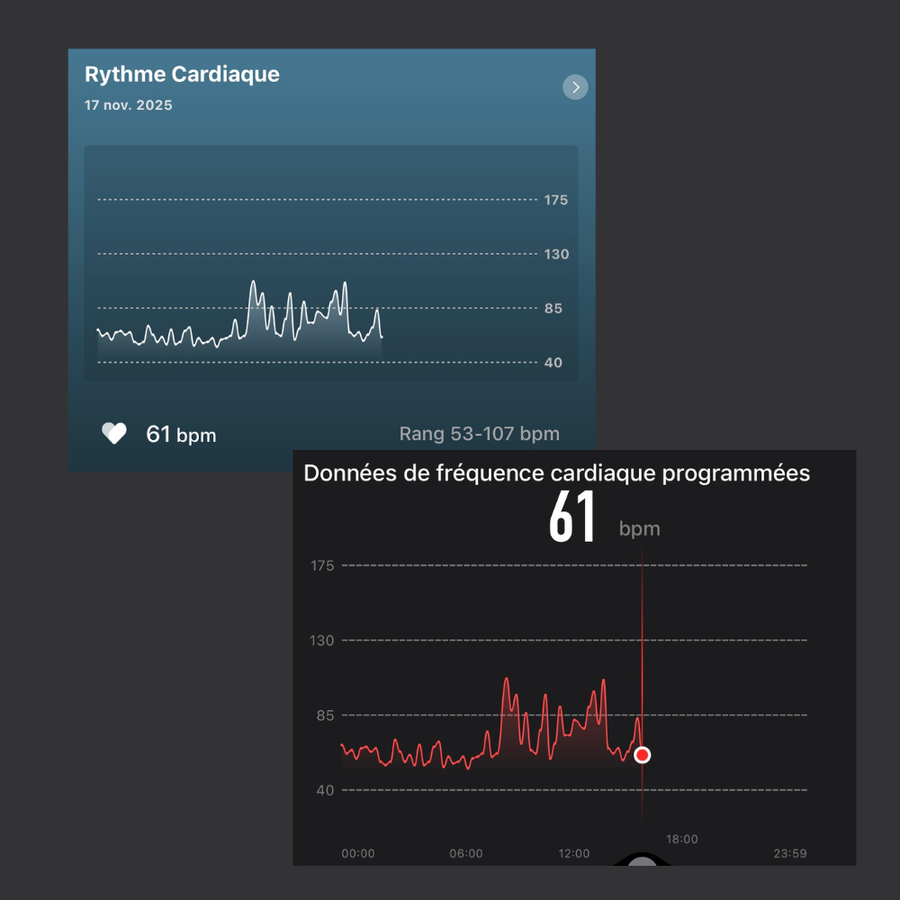Click the Rythme Cardiaque card title
The image size is (900, 900).
click(x=182, y=74)
